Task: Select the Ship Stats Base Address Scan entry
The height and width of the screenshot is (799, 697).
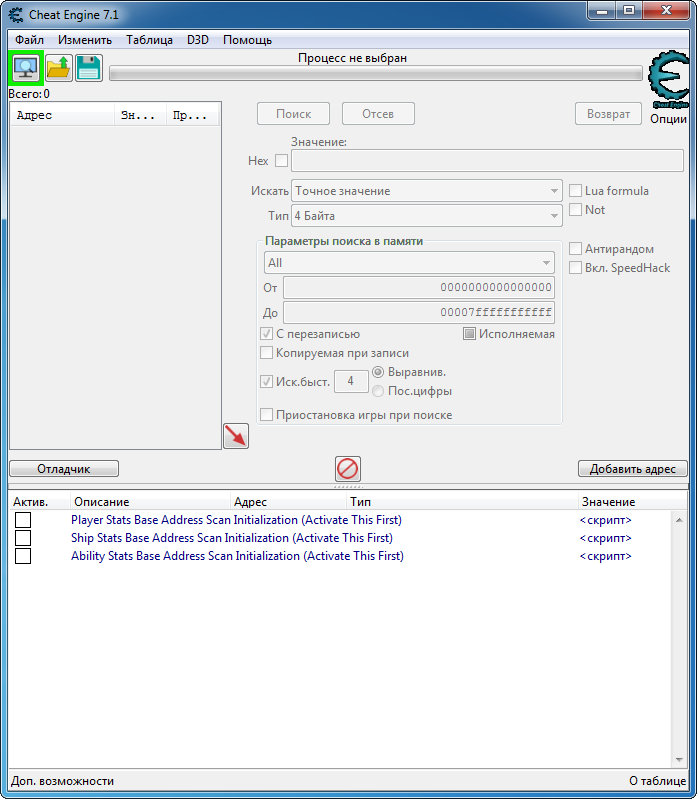Action: pos(232,538)
